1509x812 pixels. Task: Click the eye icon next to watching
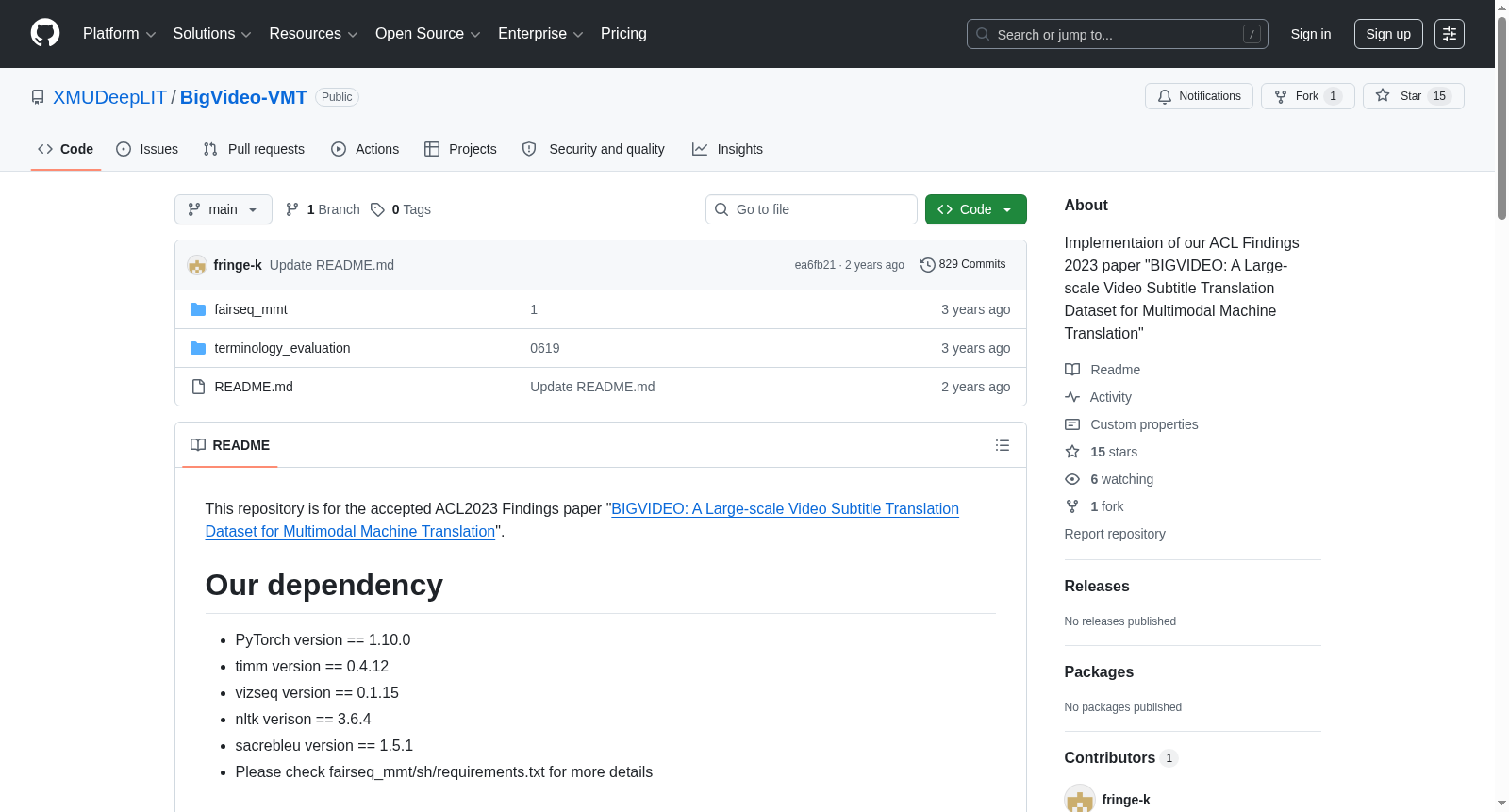click(1072, 479)
